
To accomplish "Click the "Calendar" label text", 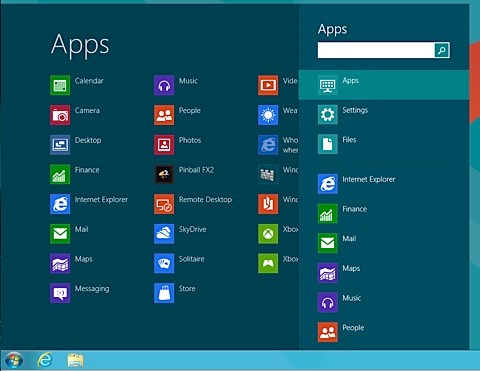I will click(x=89, y=81).
